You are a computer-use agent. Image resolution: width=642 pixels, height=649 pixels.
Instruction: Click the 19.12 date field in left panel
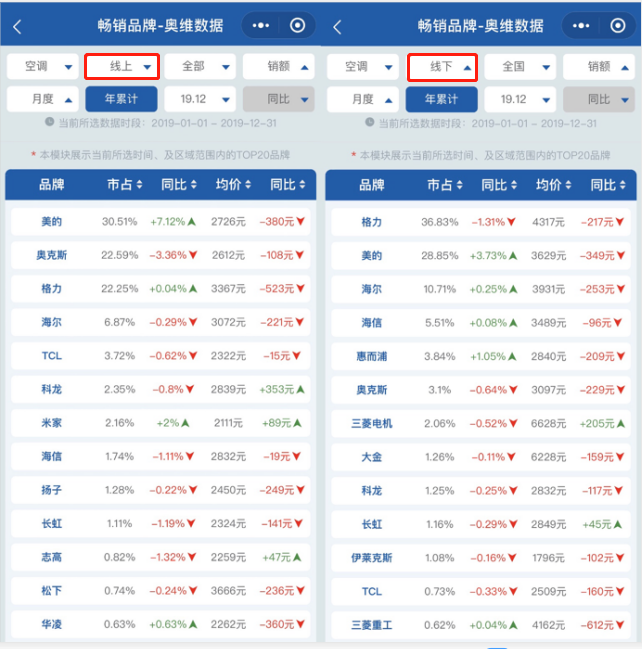click(200, 99)
